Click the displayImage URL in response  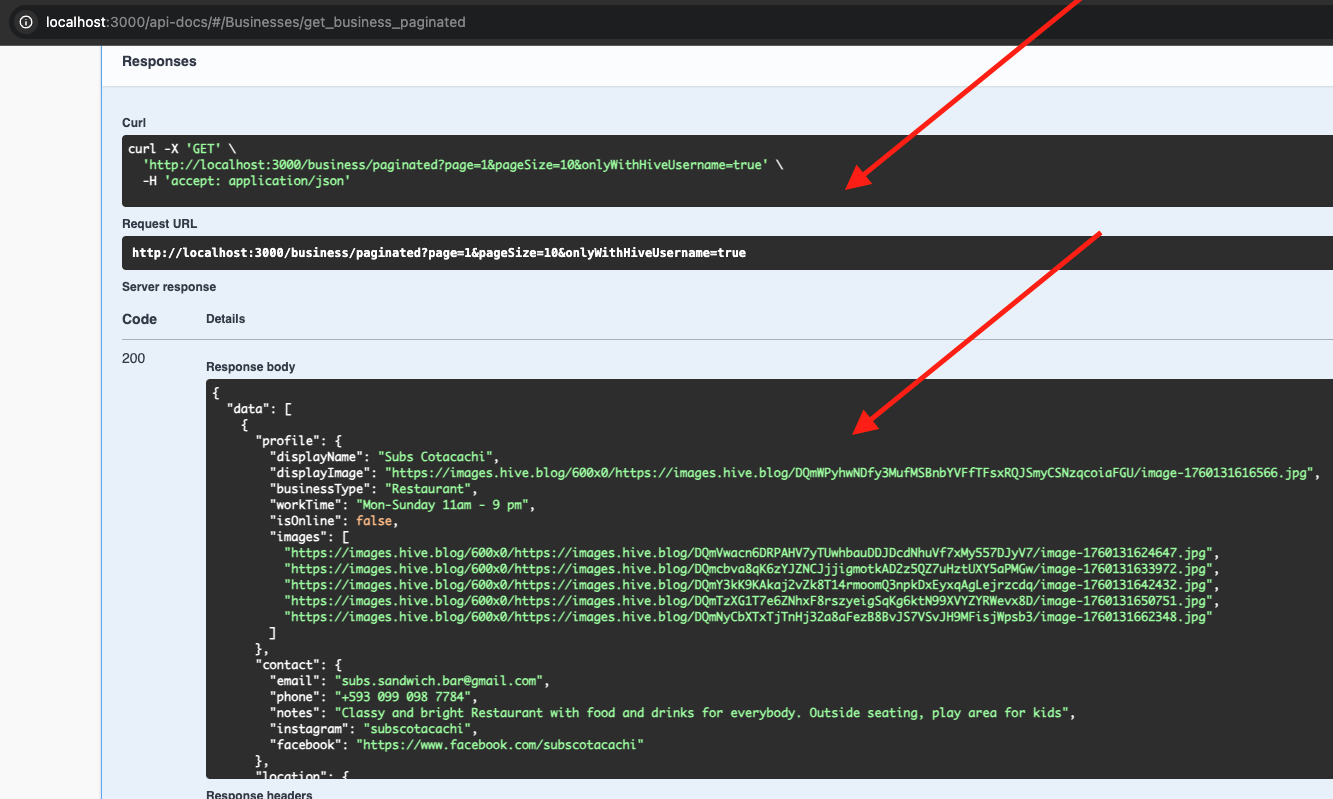849,473
